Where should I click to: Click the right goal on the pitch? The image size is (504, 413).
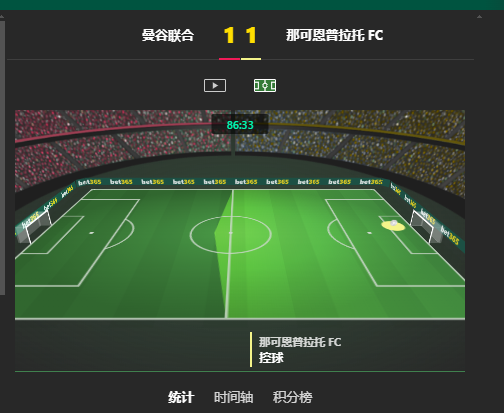(422, 227)
